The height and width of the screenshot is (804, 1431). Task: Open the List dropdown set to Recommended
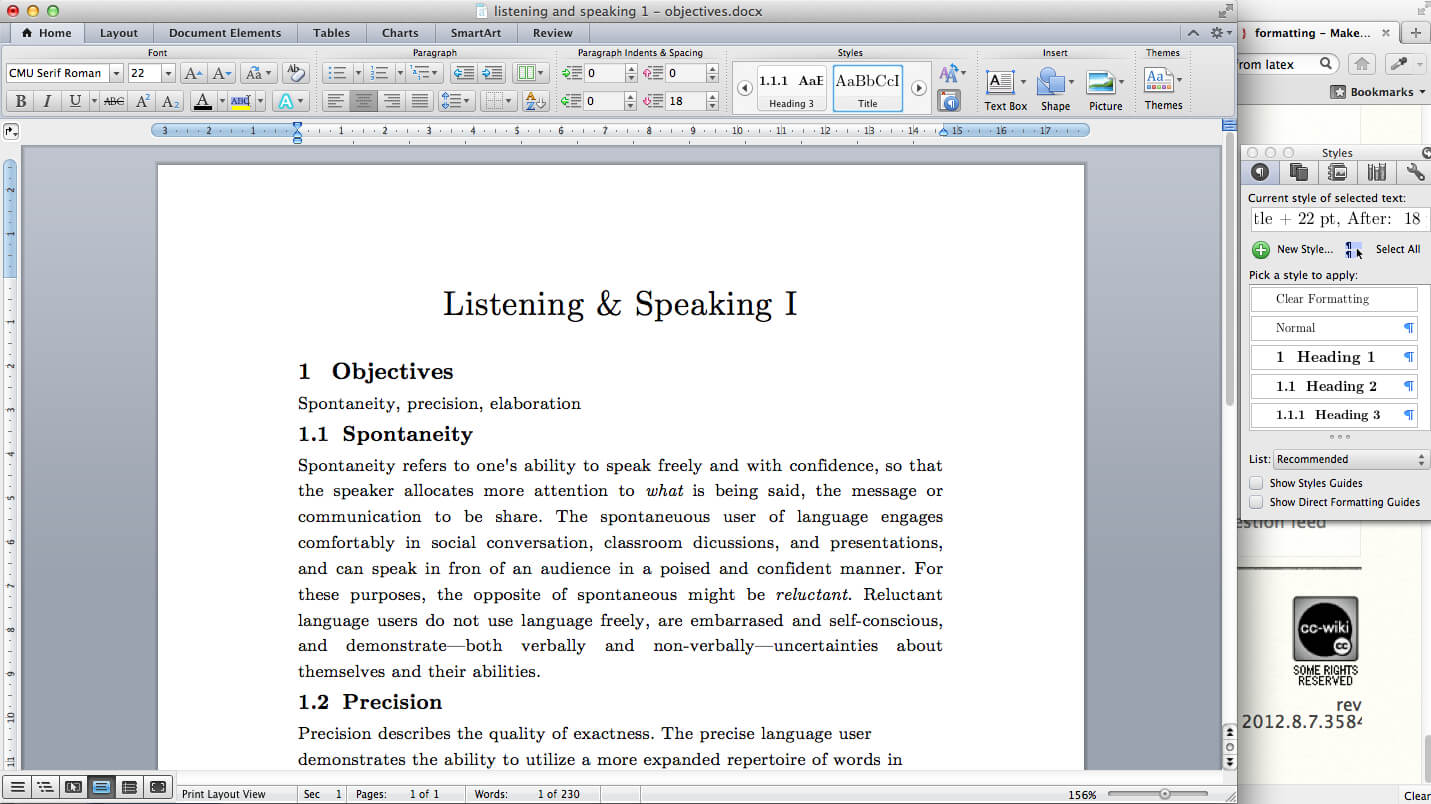[x=1350, y=459]
